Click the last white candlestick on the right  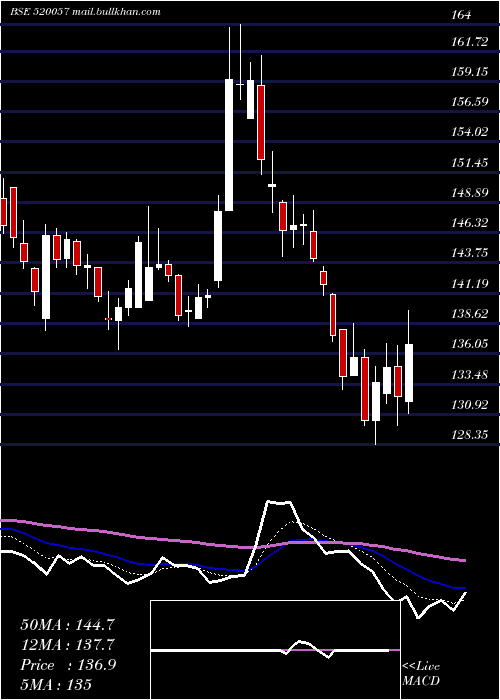[x=408, y=373]
